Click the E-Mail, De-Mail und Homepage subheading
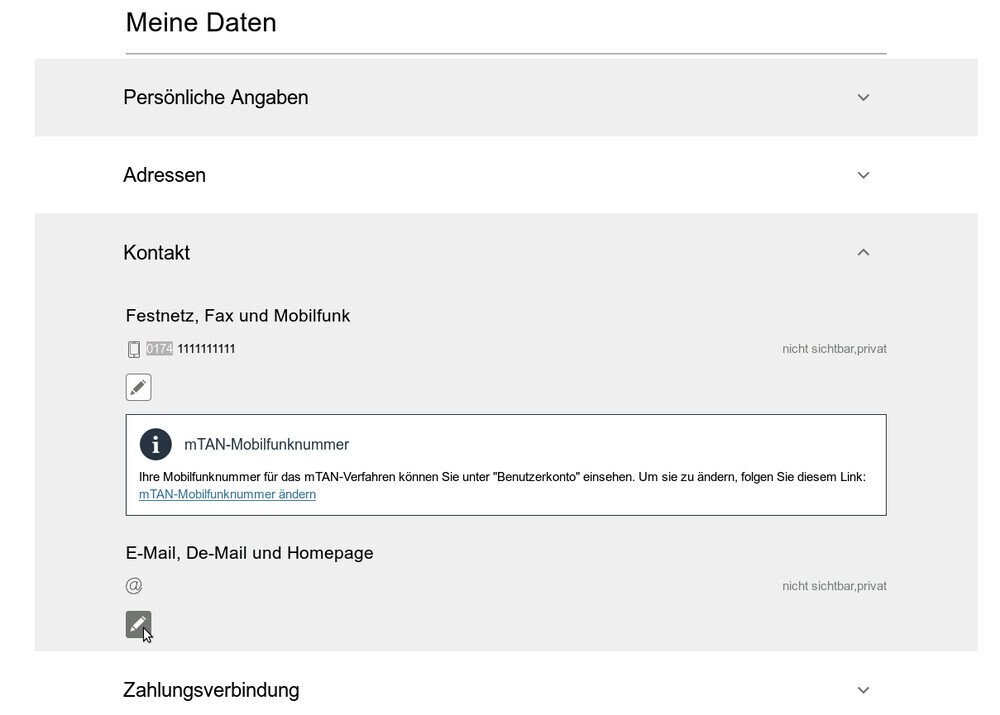Viewport: 1000px width, 715px height. click(249, 553)
